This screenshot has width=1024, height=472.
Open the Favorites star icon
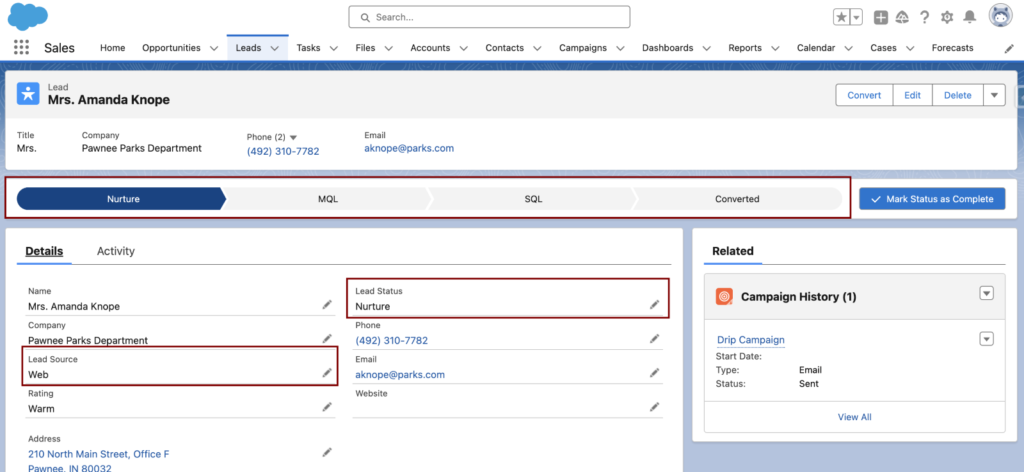pyautogui.click(x=842, y=18)
